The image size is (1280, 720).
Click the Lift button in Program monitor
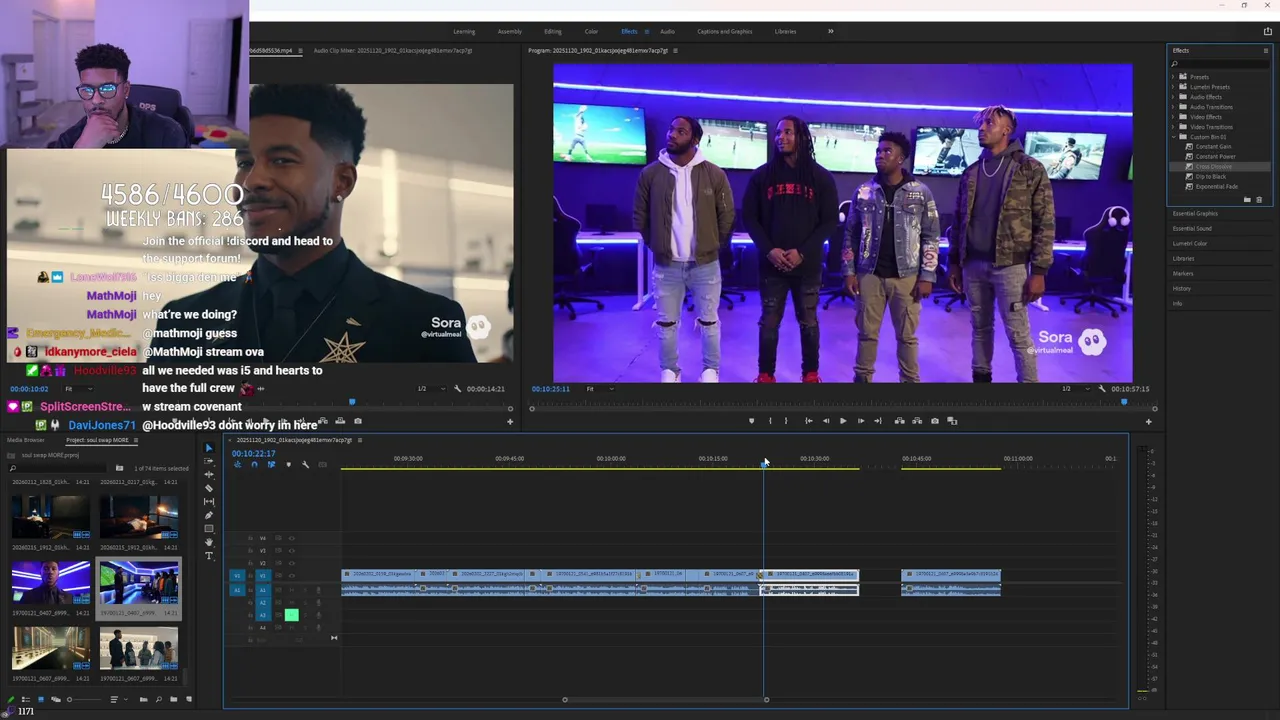[900, 421]
